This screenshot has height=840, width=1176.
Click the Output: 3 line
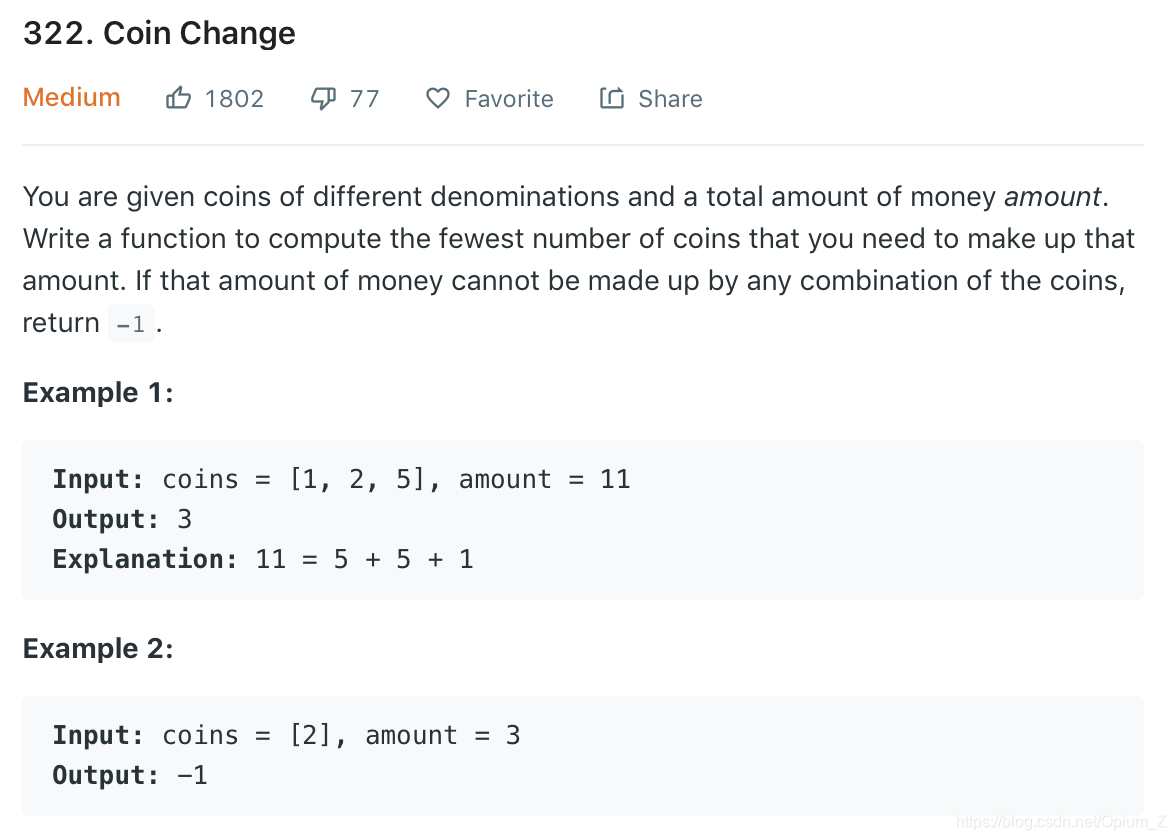122,519
